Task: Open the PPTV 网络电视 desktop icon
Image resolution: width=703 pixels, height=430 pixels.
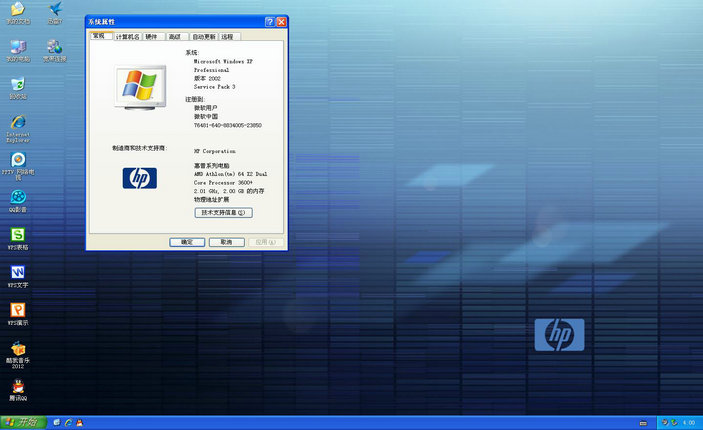Action: click(18, 160)
